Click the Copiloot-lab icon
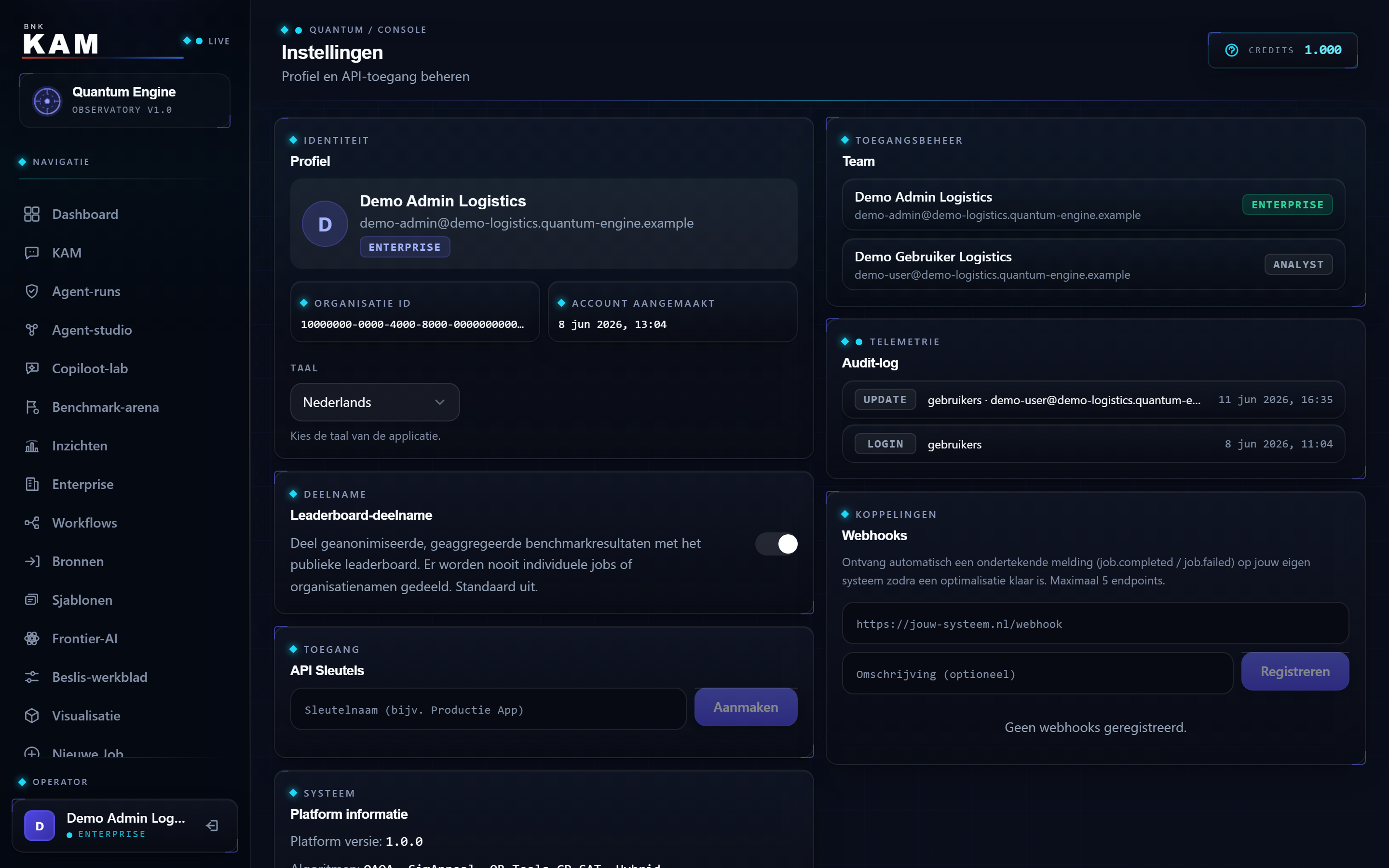This screenshot has width=1389, height=868. [x=31, y=368]
